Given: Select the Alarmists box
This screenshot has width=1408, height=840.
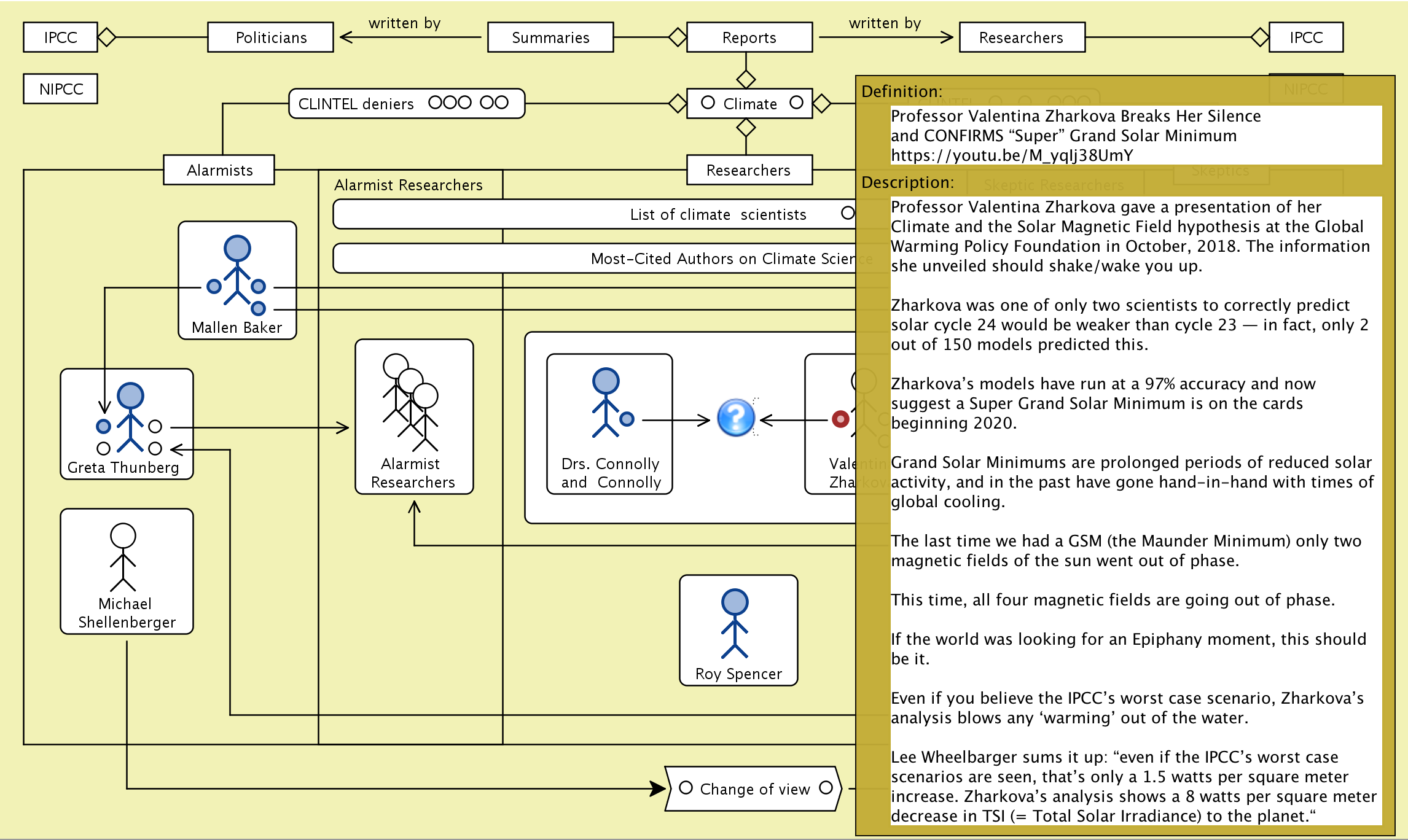Looking at the screenshot, I should pos(219,170).
